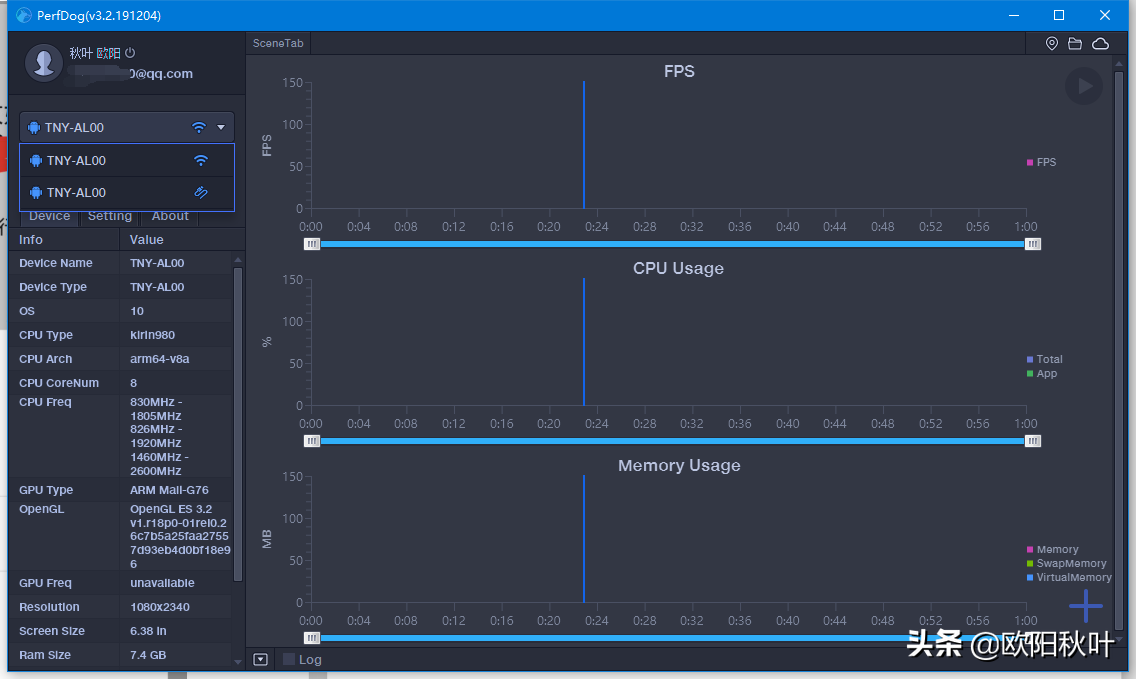
Task: Switch to the Setting tab
Action: pos(109,216)
